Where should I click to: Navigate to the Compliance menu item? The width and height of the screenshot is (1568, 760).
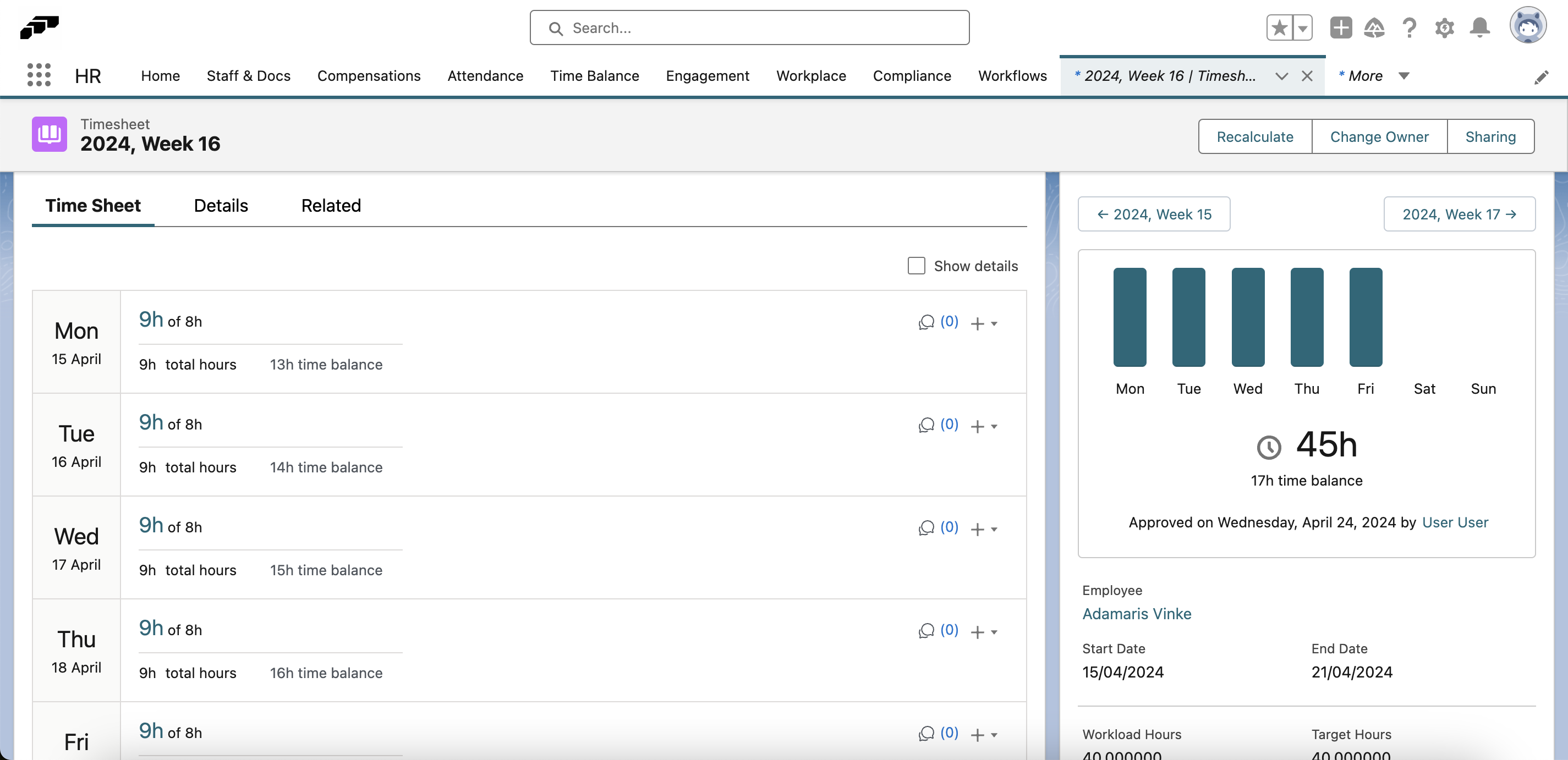(912, 75)
